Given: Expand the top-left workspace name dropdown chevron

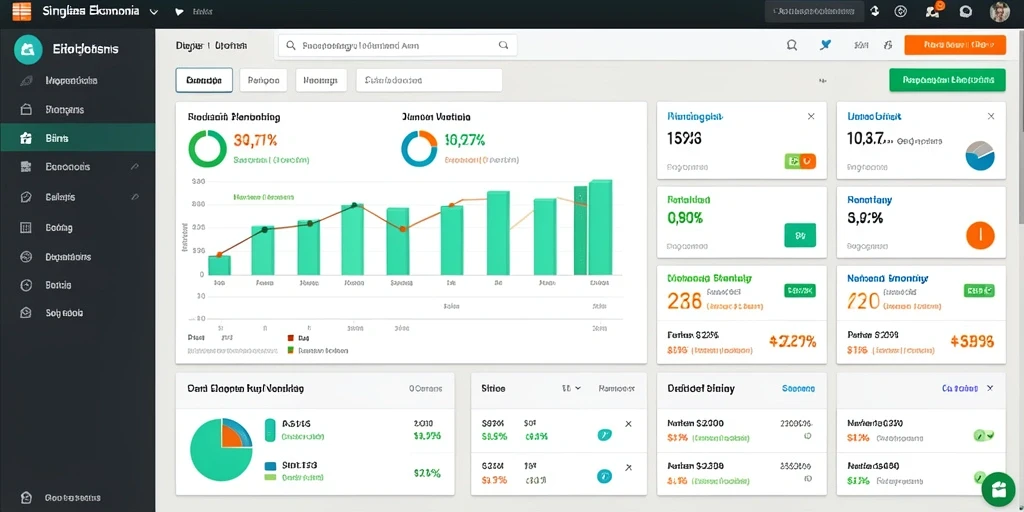Looking at the screenshot, I should (x=154, y=12).
